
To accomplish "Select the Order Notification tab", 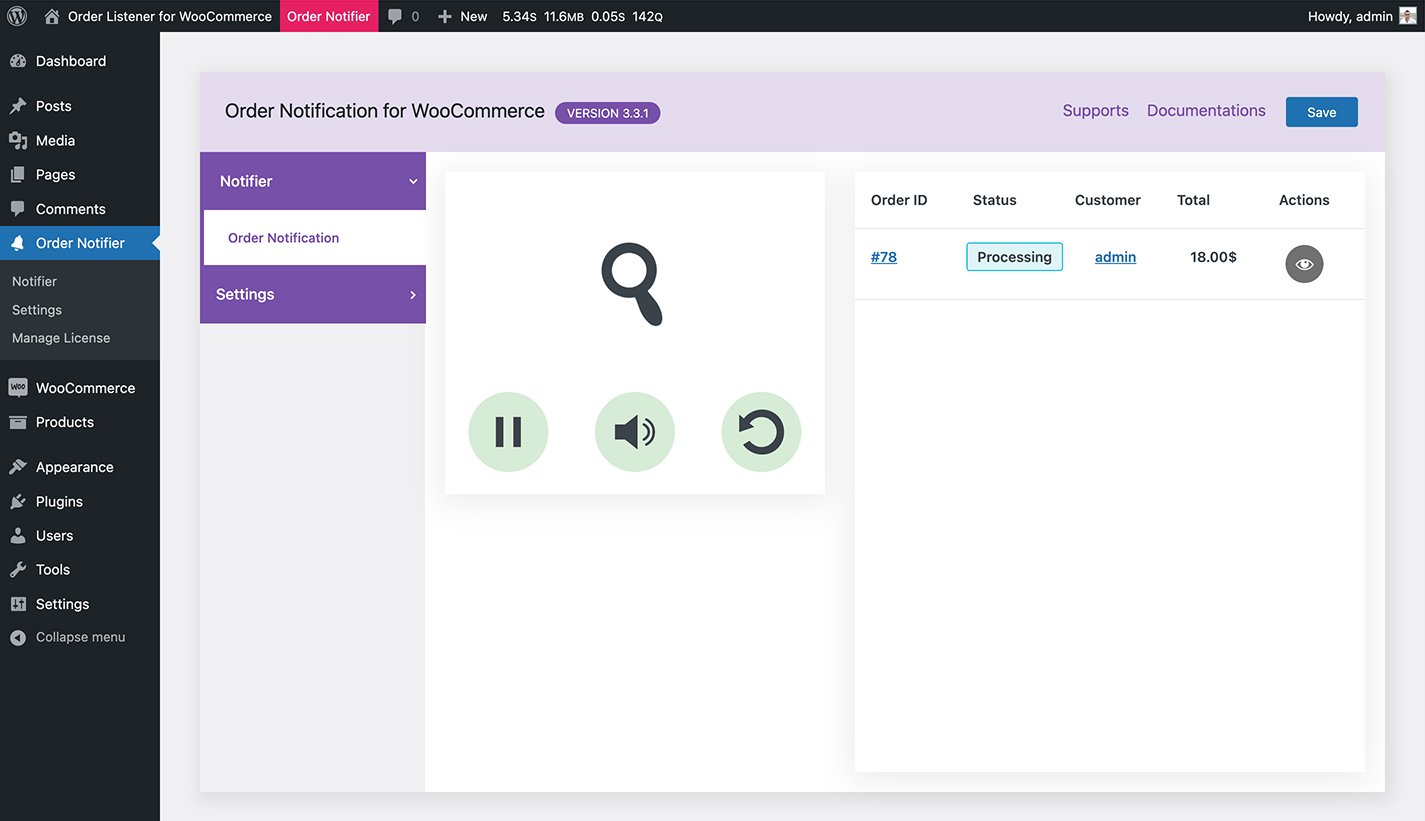I will coord(315,238).
